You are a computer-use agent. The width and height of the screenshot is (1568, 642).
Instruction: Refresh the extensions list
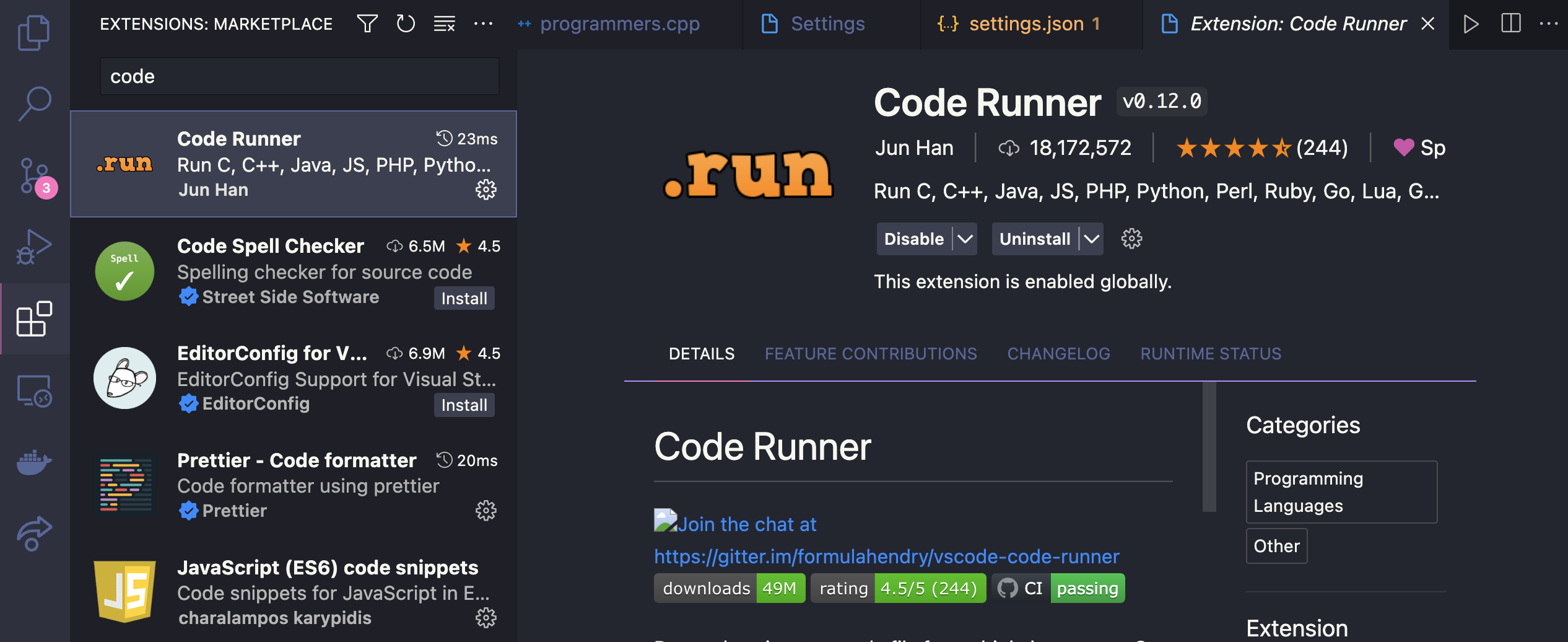click(x=406, y=24)
